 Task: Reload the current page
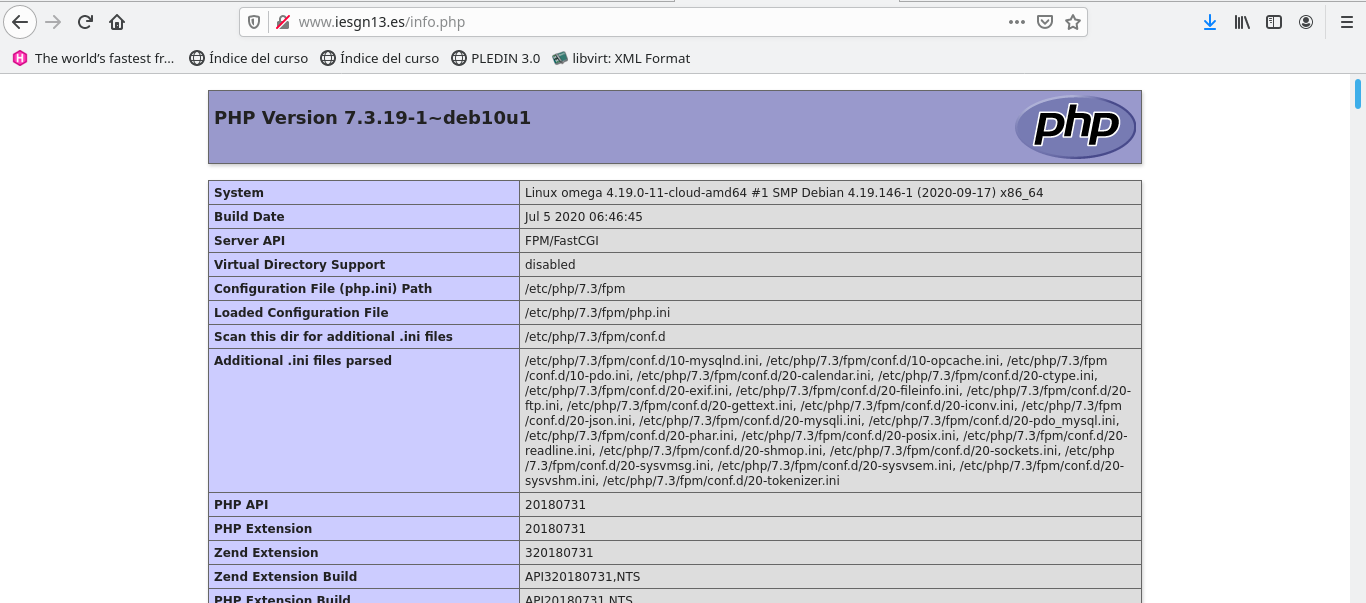(85, 22)
